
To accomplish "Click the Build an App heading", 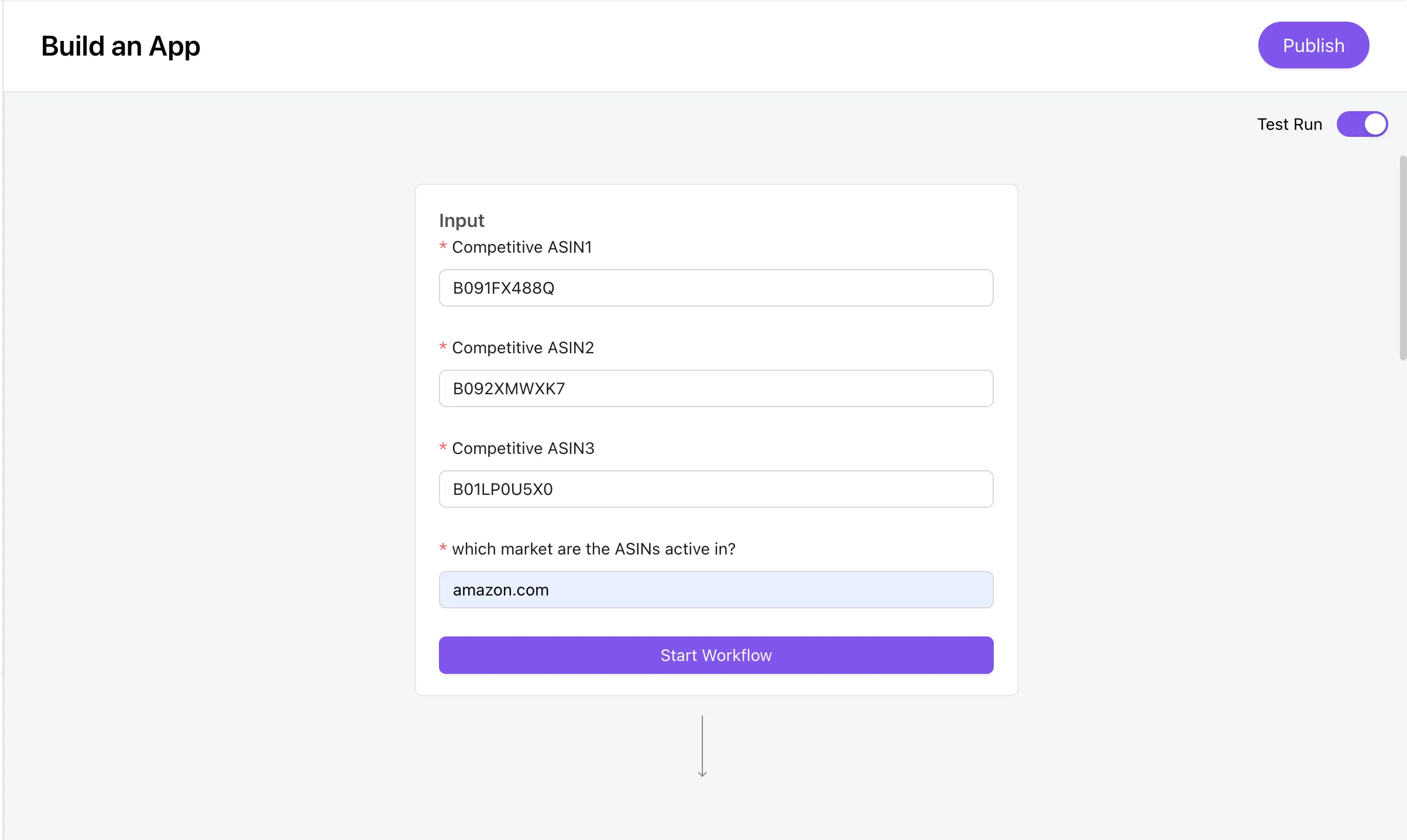I will pos(120,46).
